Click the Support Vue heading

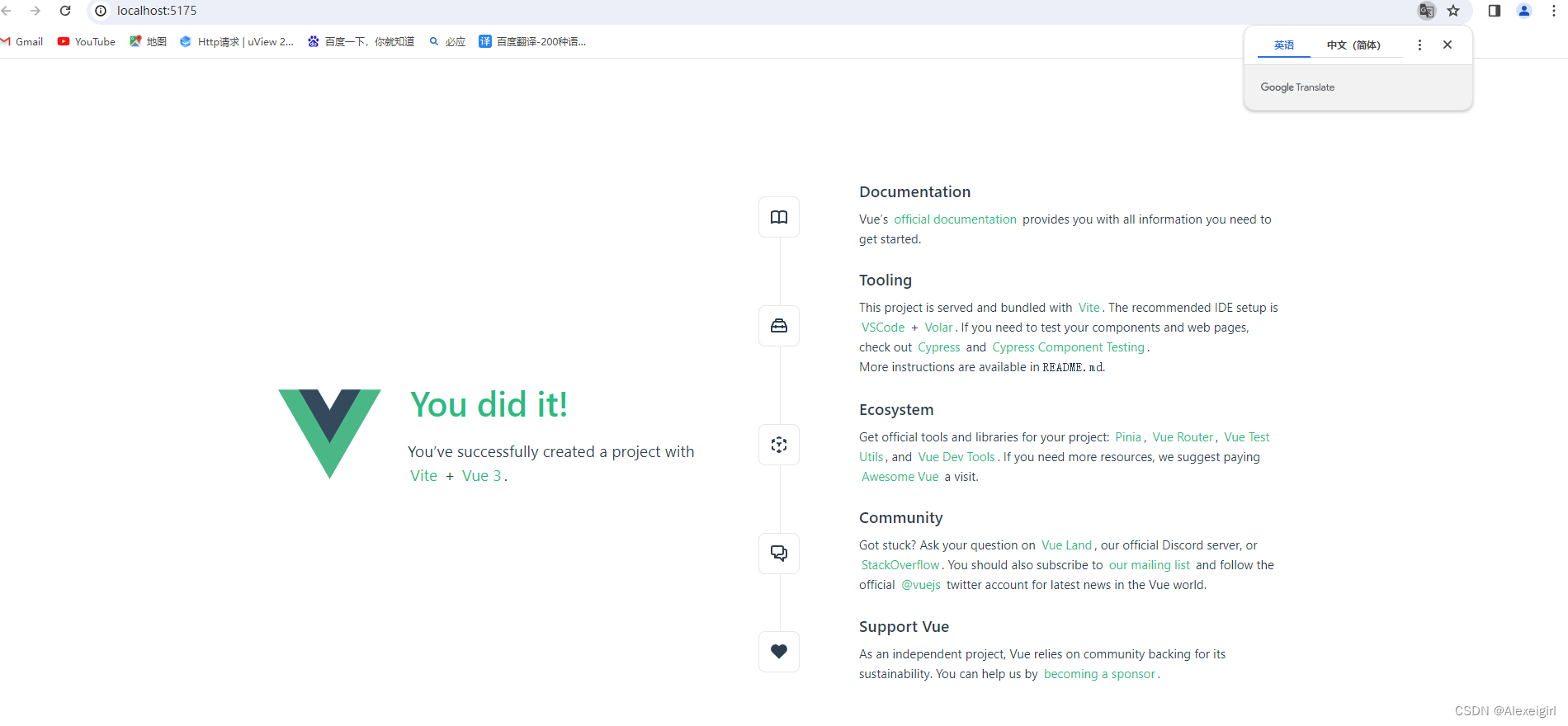pyautogui.click(x=904, y=627)
